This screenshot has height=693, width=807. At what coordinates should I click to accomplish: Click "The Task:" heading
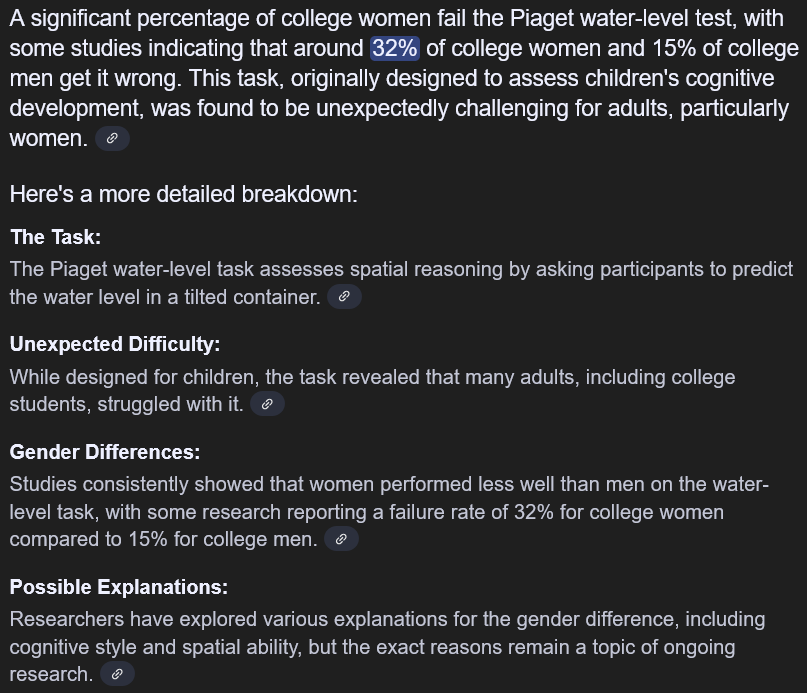56,237
